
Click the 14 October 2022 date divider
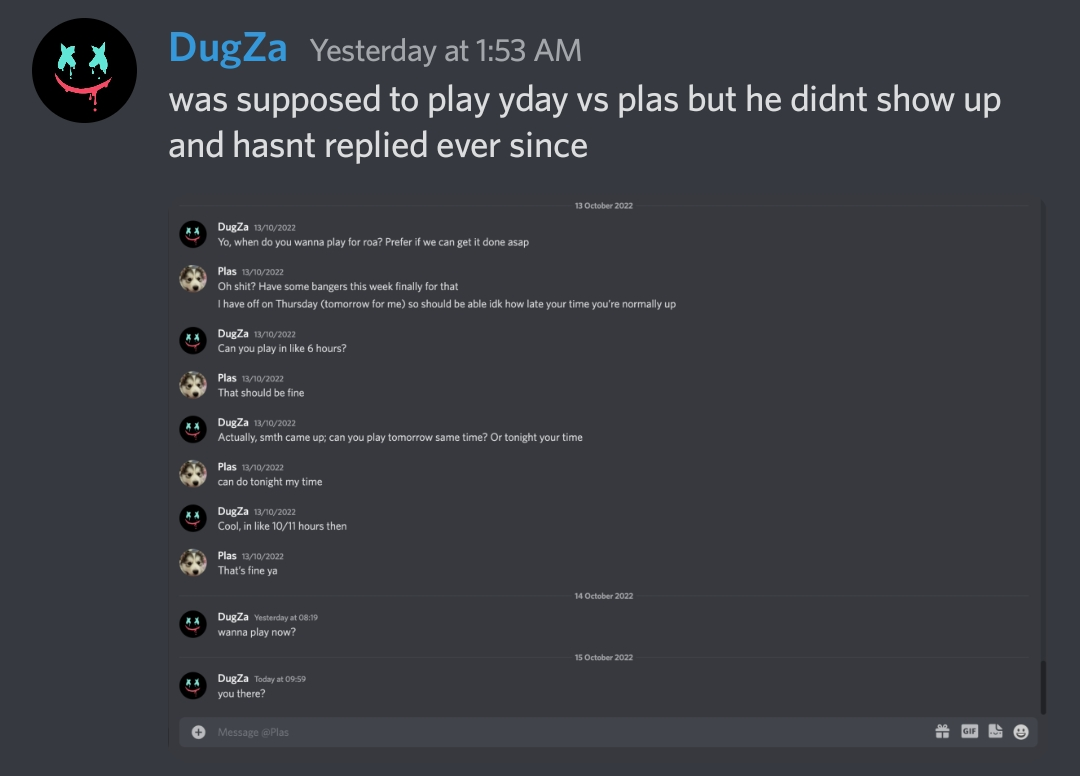point(603,596)
